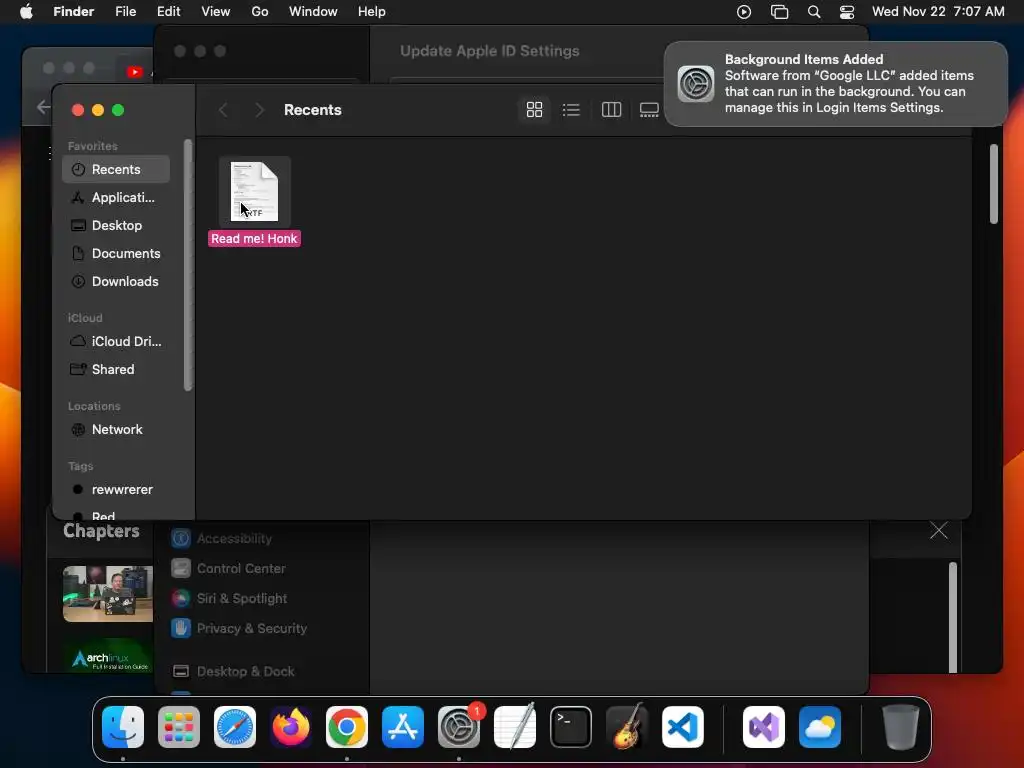Click the Read me! Honk filename label

[x=254, y=238]
